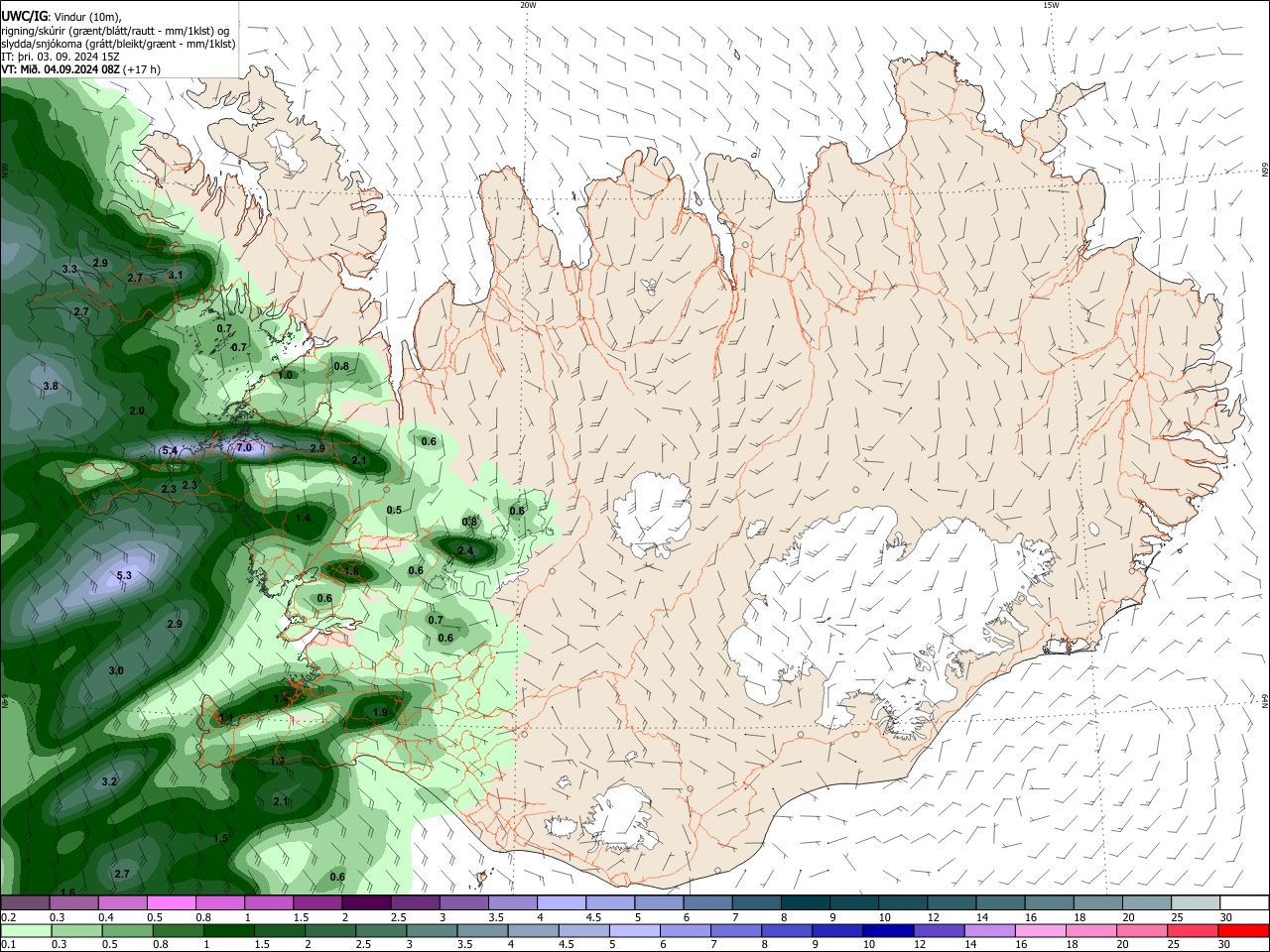Click the 30 label on the snow scale
Screen dimensions: 1270x952
tap(1226, 917)
